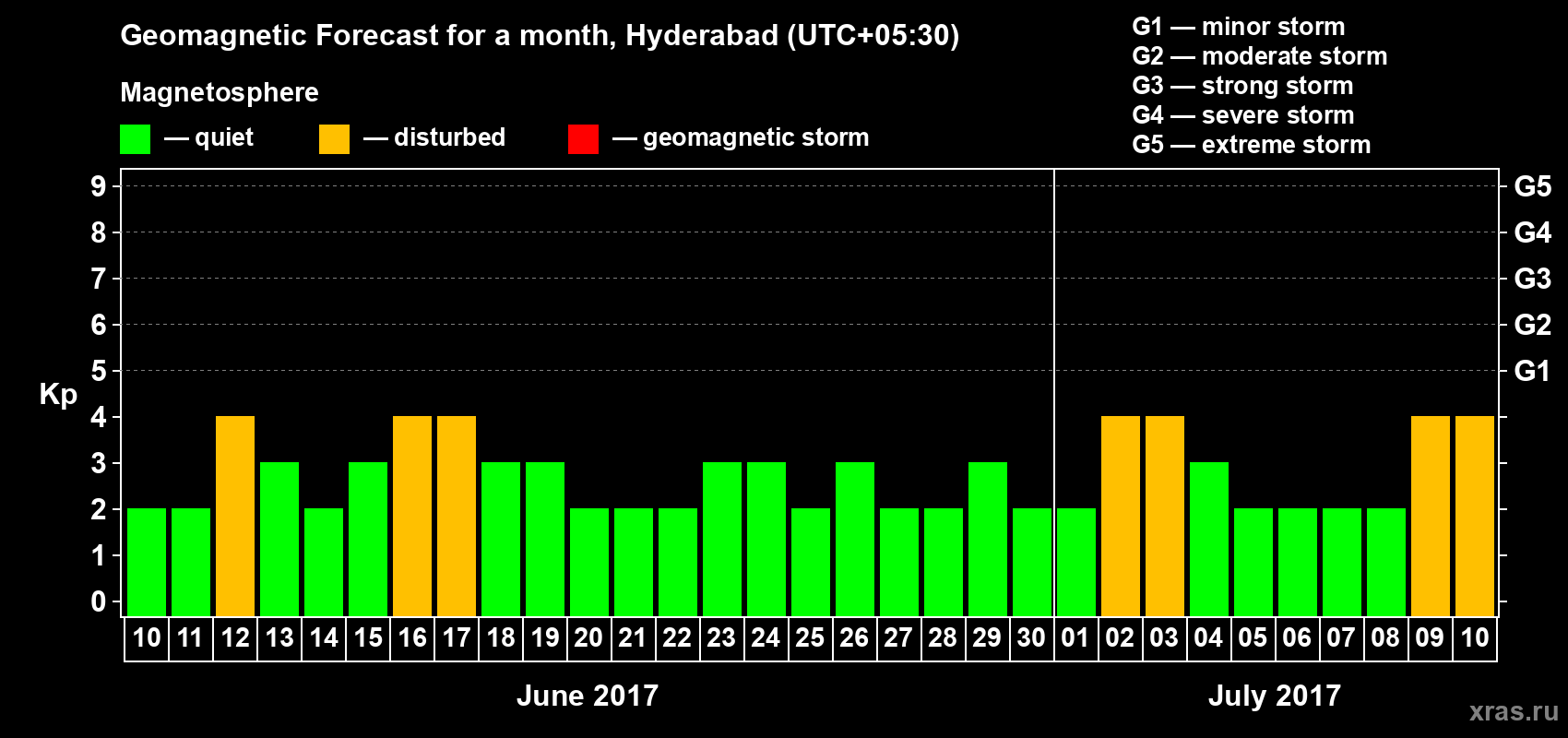Click date label '14' in June
The width and height of the screenshot is (1568, 738).
point(324,638)
